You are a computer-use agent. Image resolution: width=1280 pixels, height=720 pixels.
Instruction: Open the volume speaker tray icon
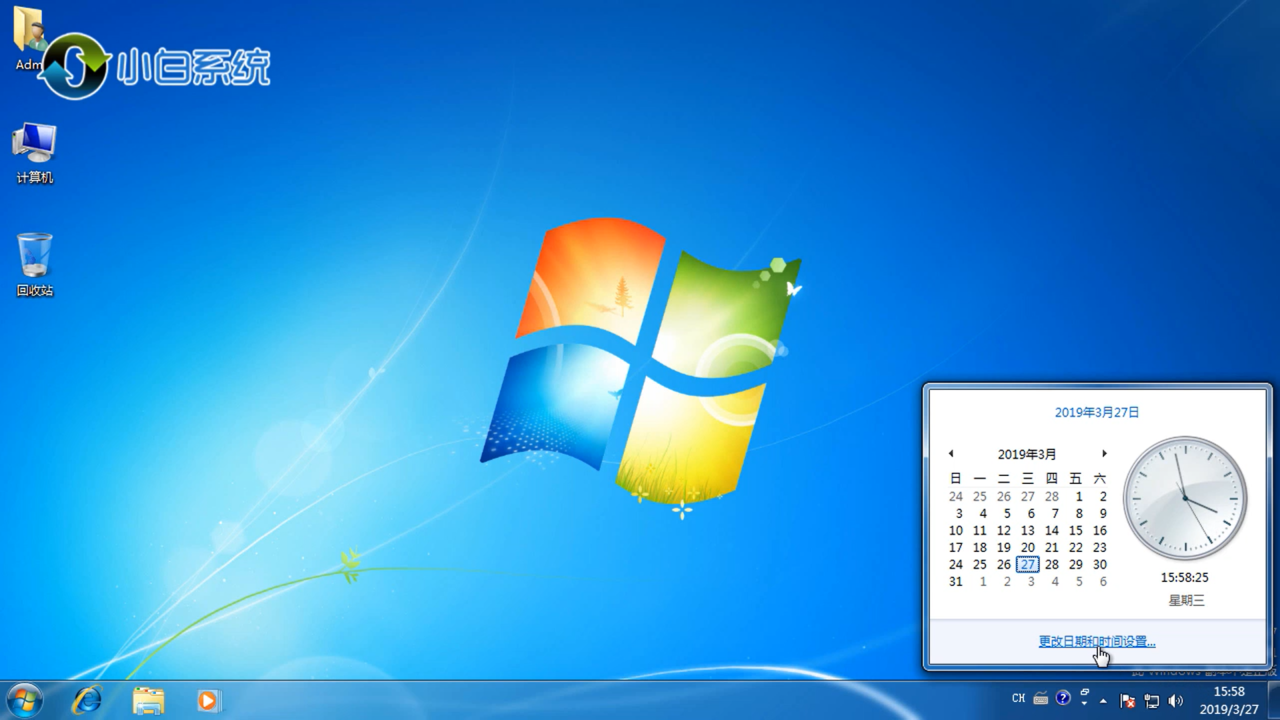[1176, 700]
